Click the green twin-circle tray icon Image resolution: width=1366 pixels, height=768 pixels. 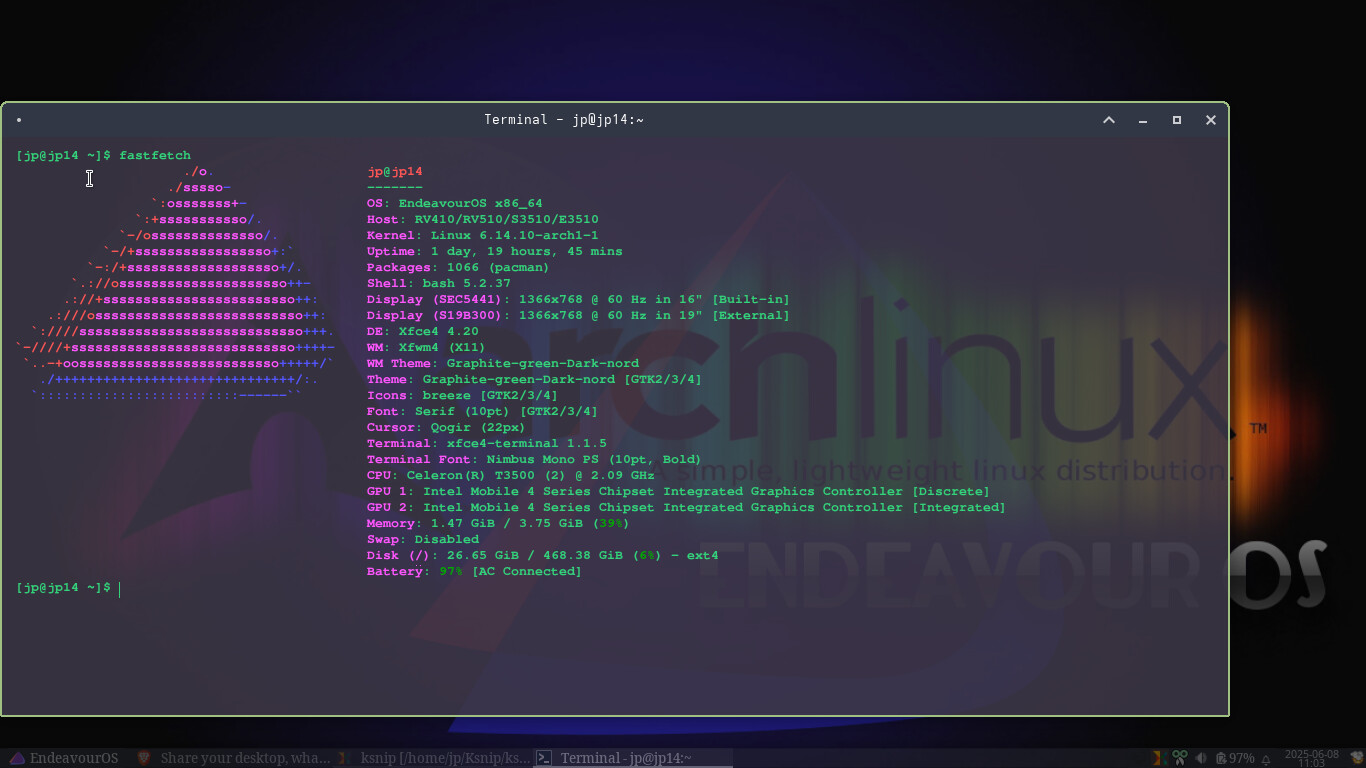point(1180,758)
